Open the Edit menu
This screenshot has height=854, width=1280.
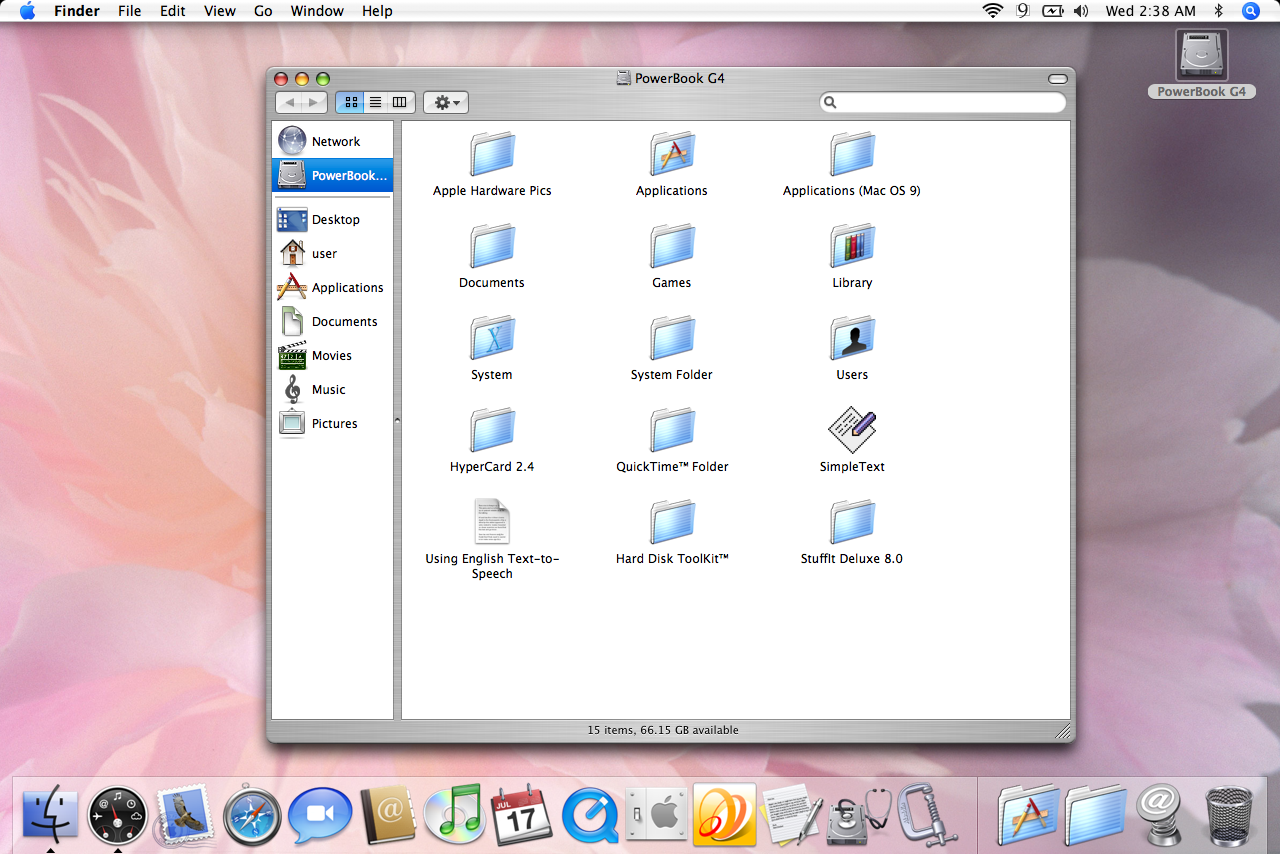point(172,11)
